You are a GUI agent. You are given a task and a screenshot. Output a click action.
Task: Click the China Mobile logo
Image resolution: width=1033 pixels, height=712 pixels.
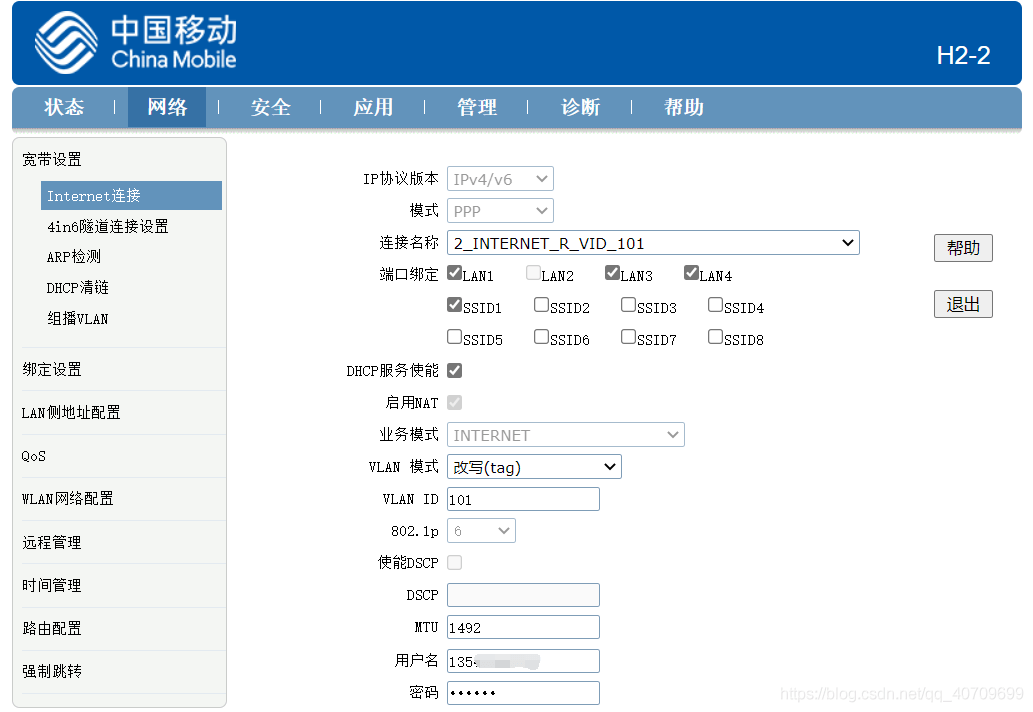(x=135, y=43)
